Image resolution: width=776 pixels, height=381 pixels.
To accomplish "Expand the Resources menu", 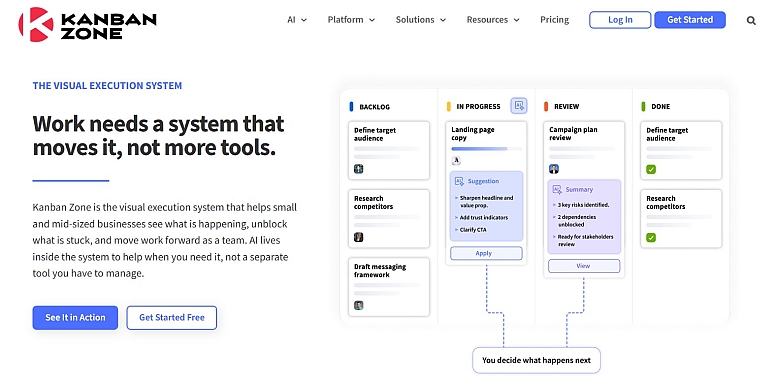I will coord(493,20).
